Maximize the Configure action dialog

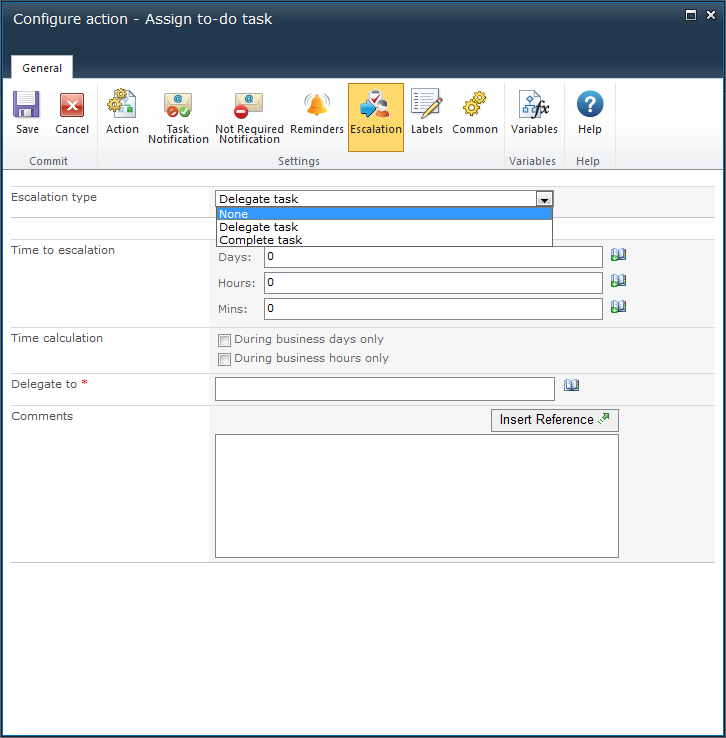690,15
